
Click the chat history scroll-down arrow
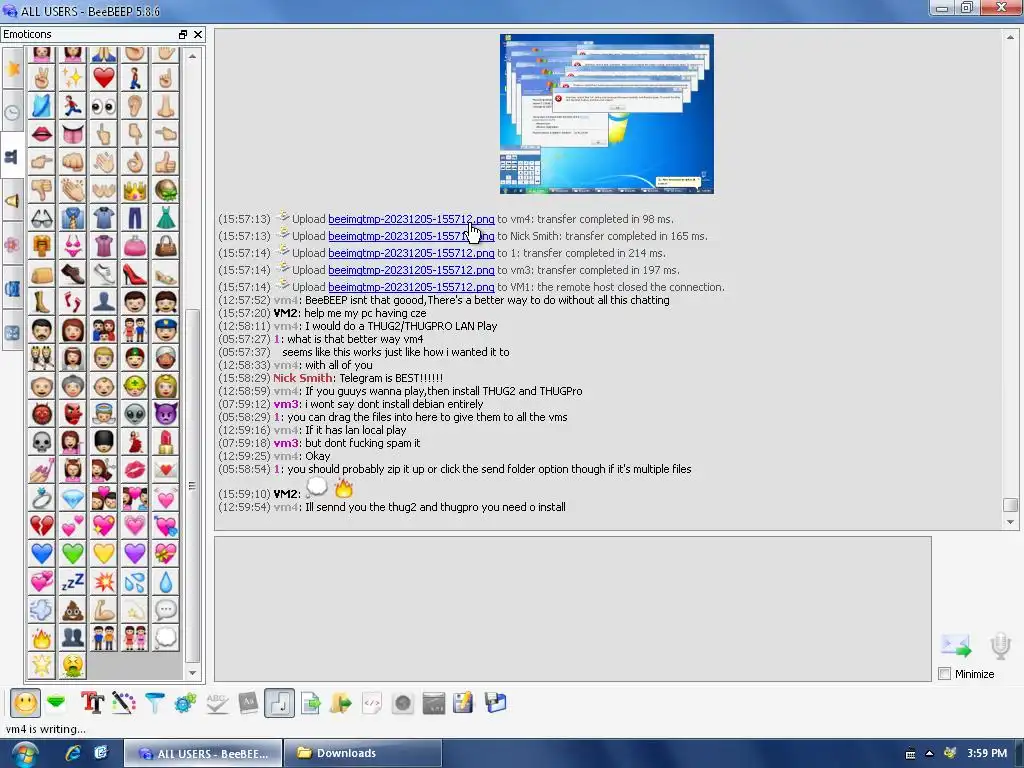pyautogui.click(x=1010, y=522)
